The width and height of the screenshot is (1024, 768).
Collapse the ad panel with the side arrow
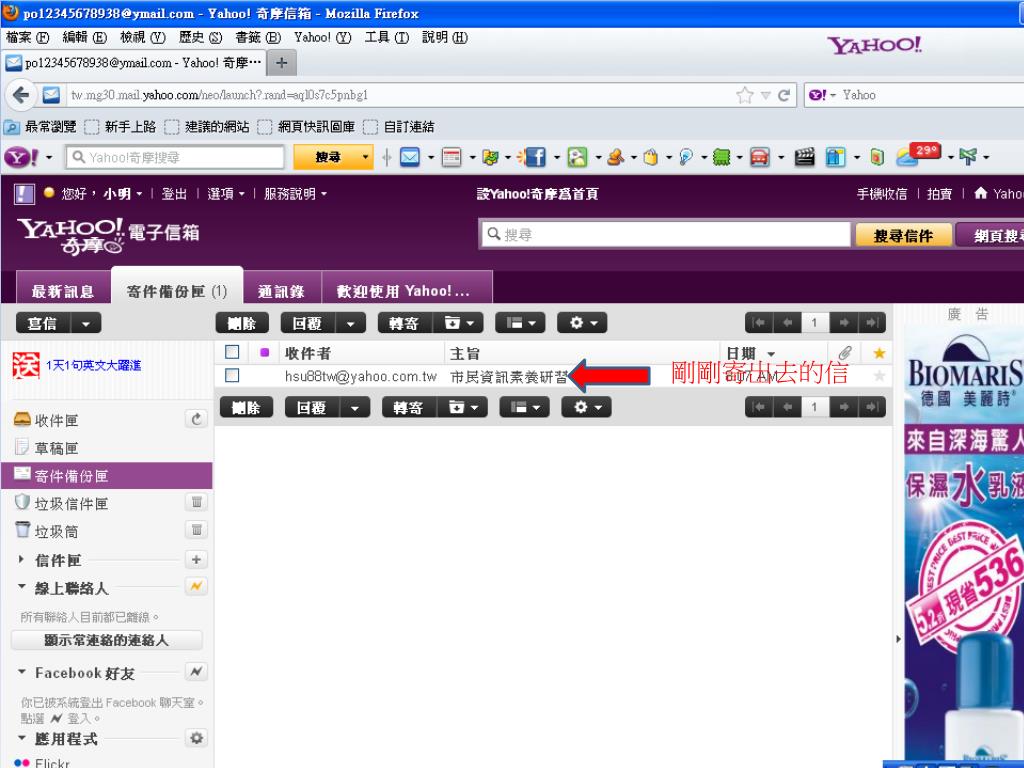click(x=899, y=639)
